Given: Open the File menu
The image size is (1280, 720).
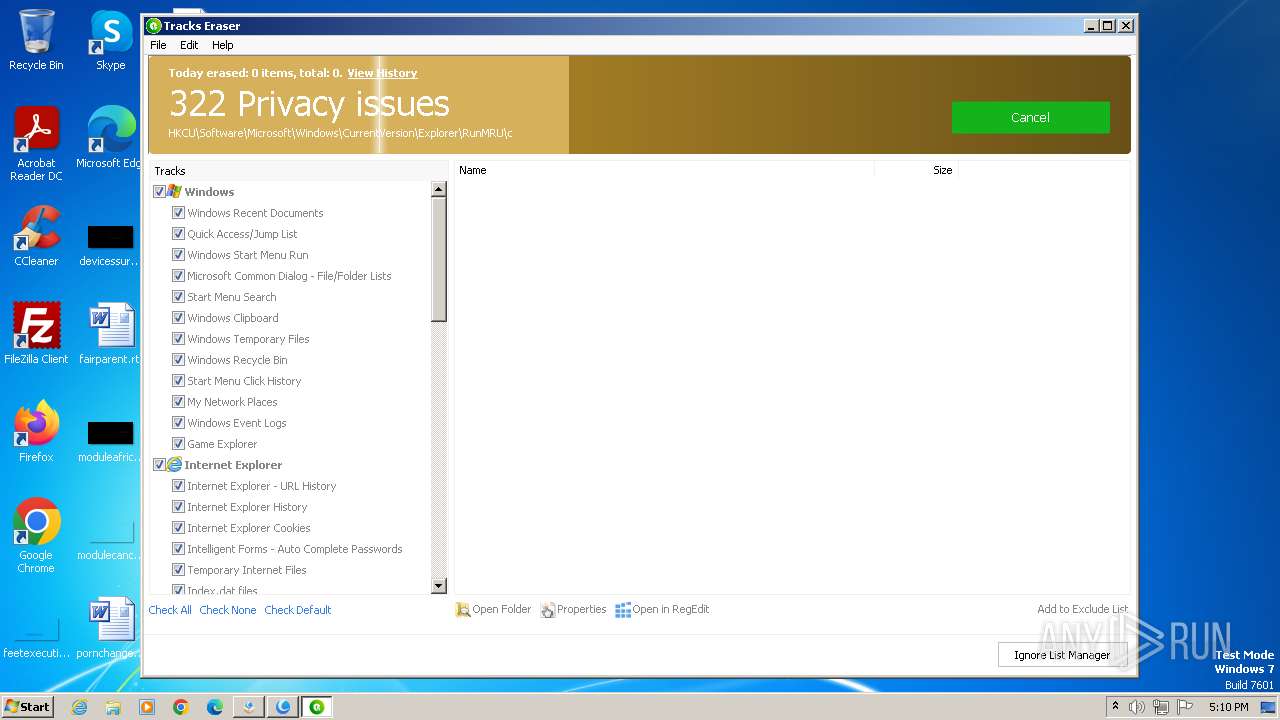Looking at the screenshot, I should (x=158, y=45).
